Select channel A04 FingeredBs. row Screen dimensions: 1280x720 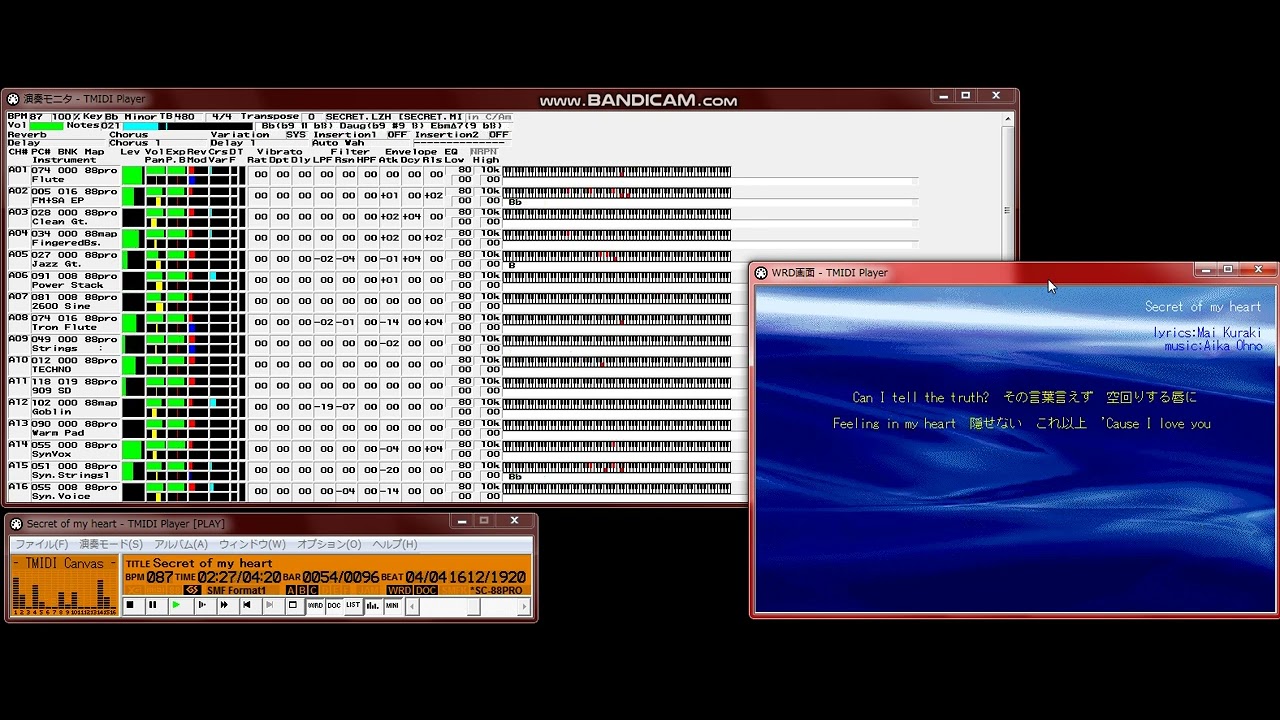tap(369, 238)
